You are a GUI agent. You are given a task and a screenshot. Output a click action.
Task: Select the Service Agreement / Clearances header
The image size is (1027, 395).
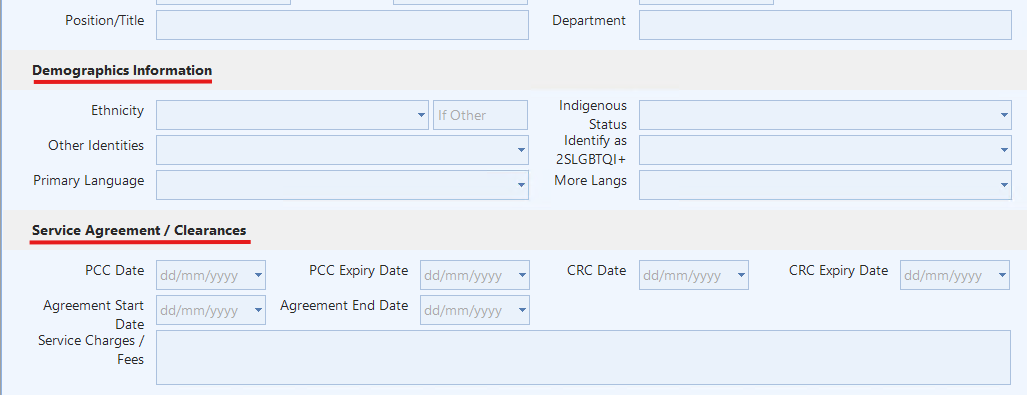pyautogui.click(x=140, y=231)
